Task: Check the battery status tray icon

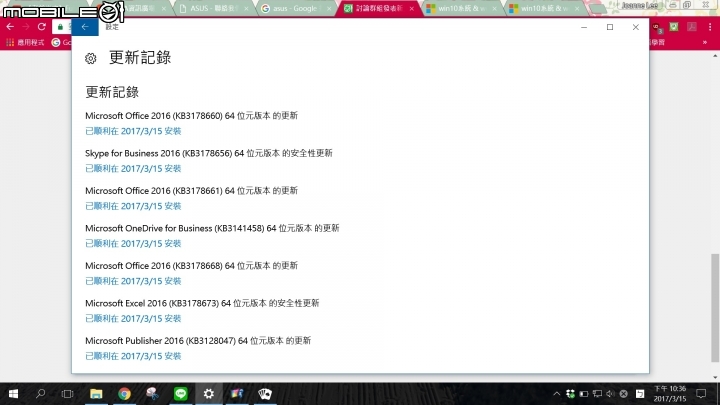Action: 584,394
